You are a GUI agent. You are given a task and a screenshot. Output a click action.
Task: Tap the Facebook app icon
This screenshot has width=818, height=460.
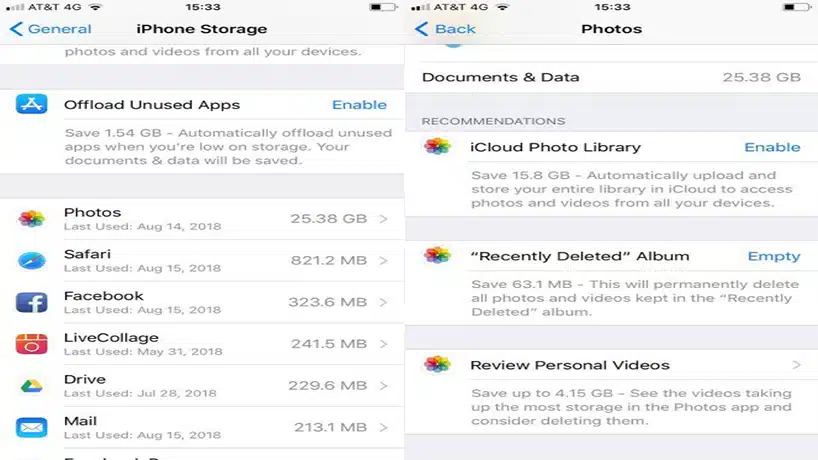(x=31, y=302)
